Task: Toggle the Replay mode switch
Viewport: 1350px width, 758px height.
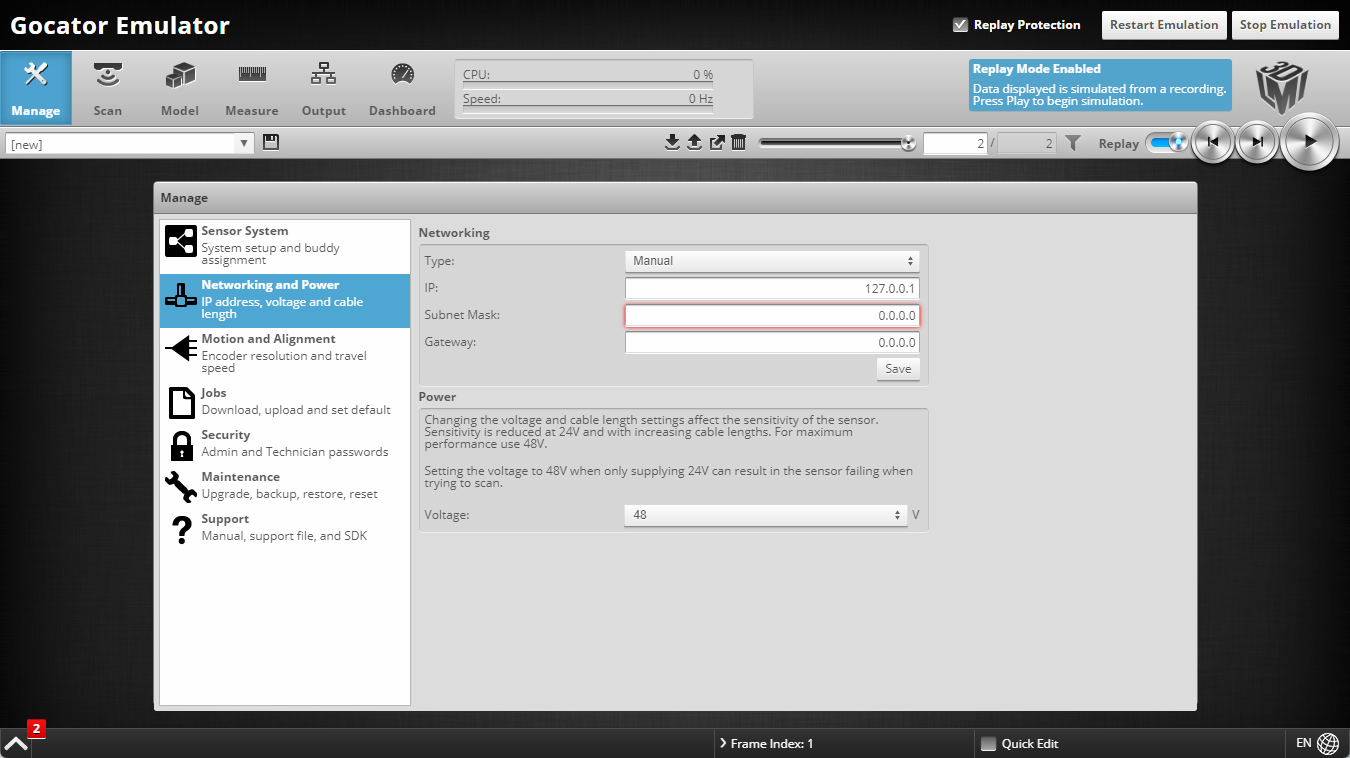Action: [x=1166, y=143]
